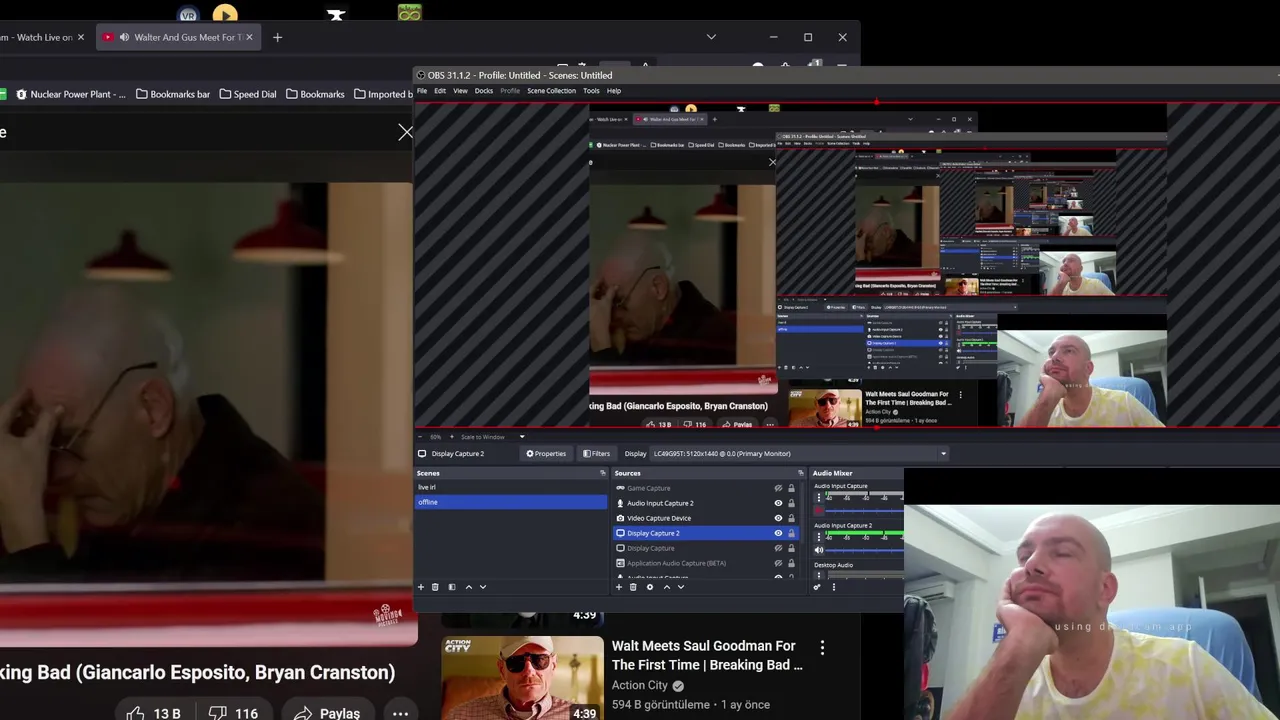
Task: Open Nuclear Power Plant bookmark
Action: pyautogui.click(x=71, y=94)
